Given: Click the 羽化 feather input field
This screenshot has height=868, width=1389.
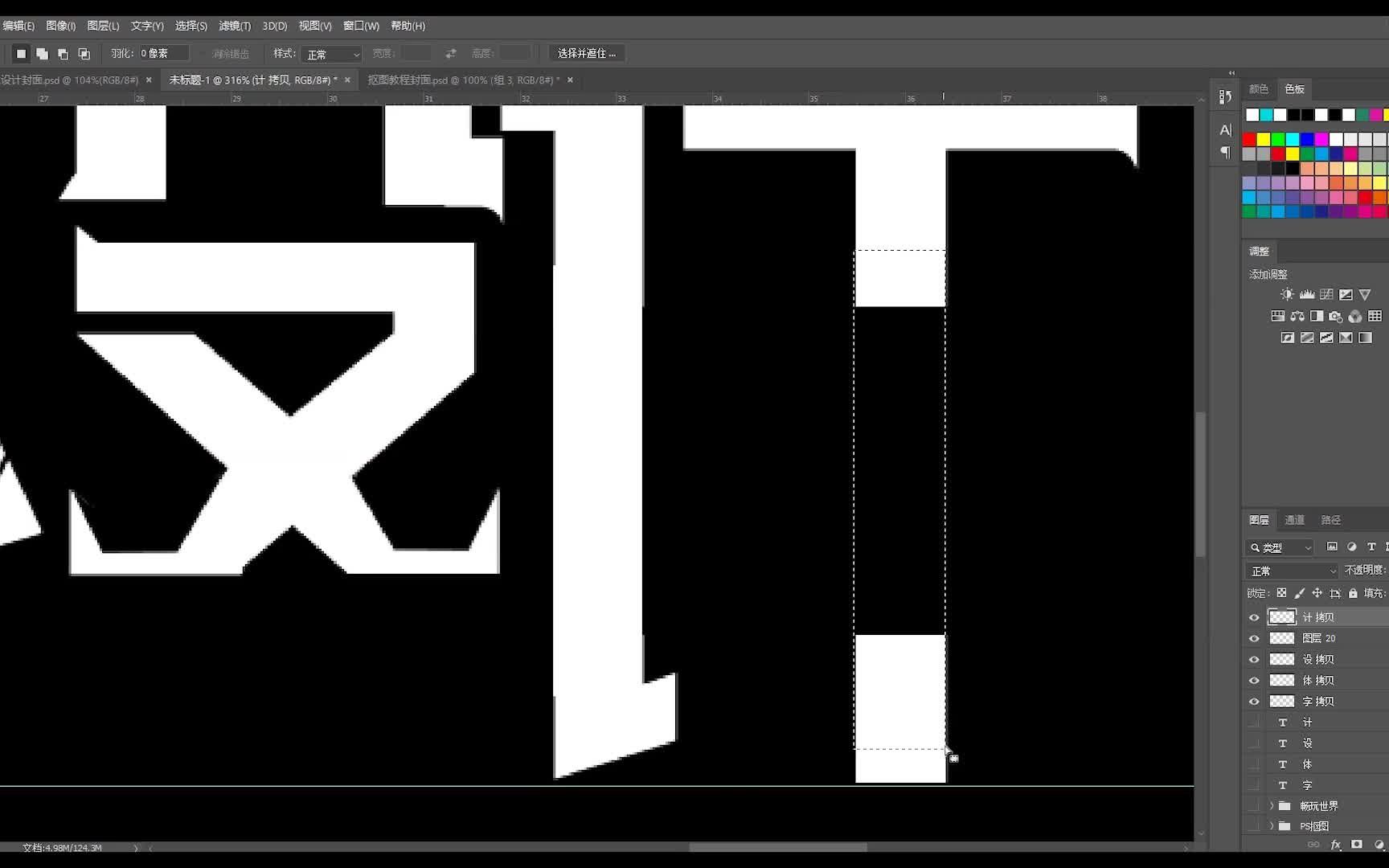Looking at the screenshot, I should coord(164,53).
